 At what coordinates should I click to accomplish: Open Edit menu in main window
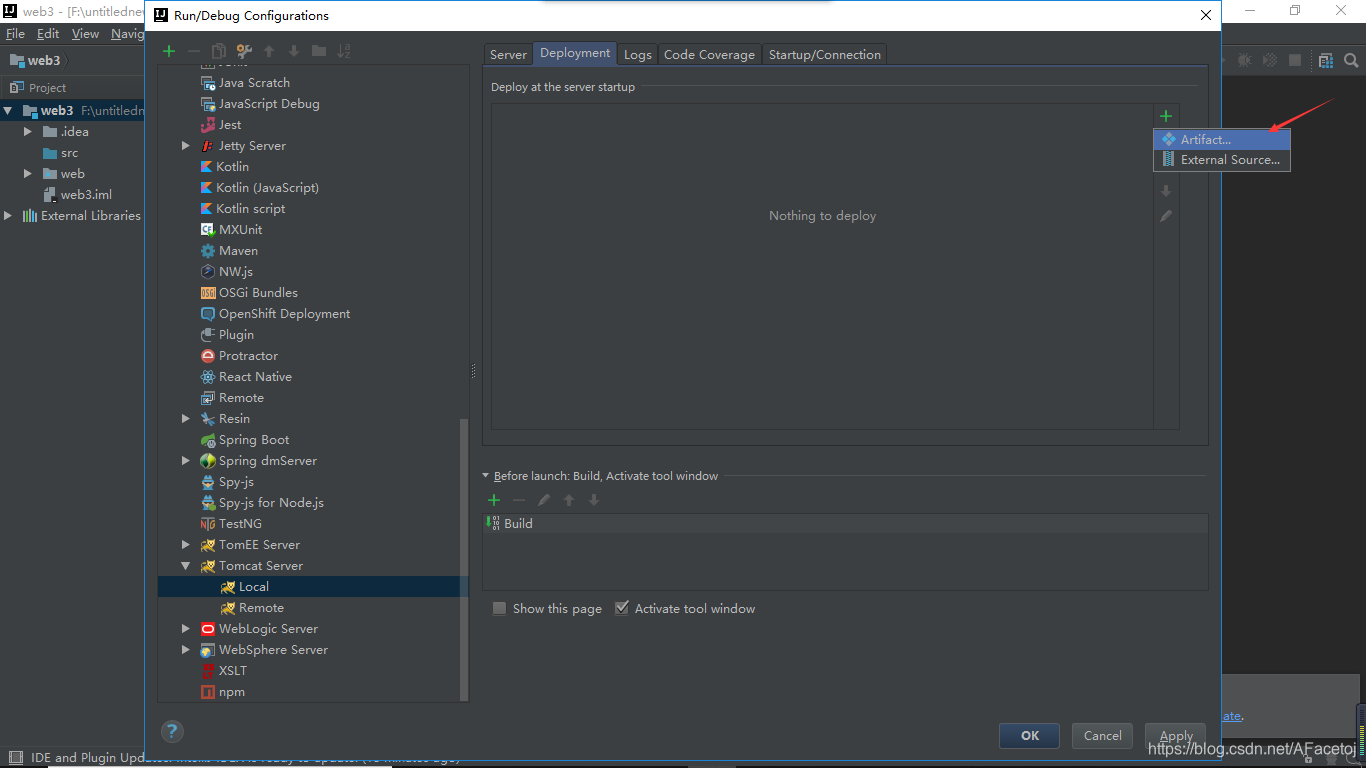coord(48,34)
